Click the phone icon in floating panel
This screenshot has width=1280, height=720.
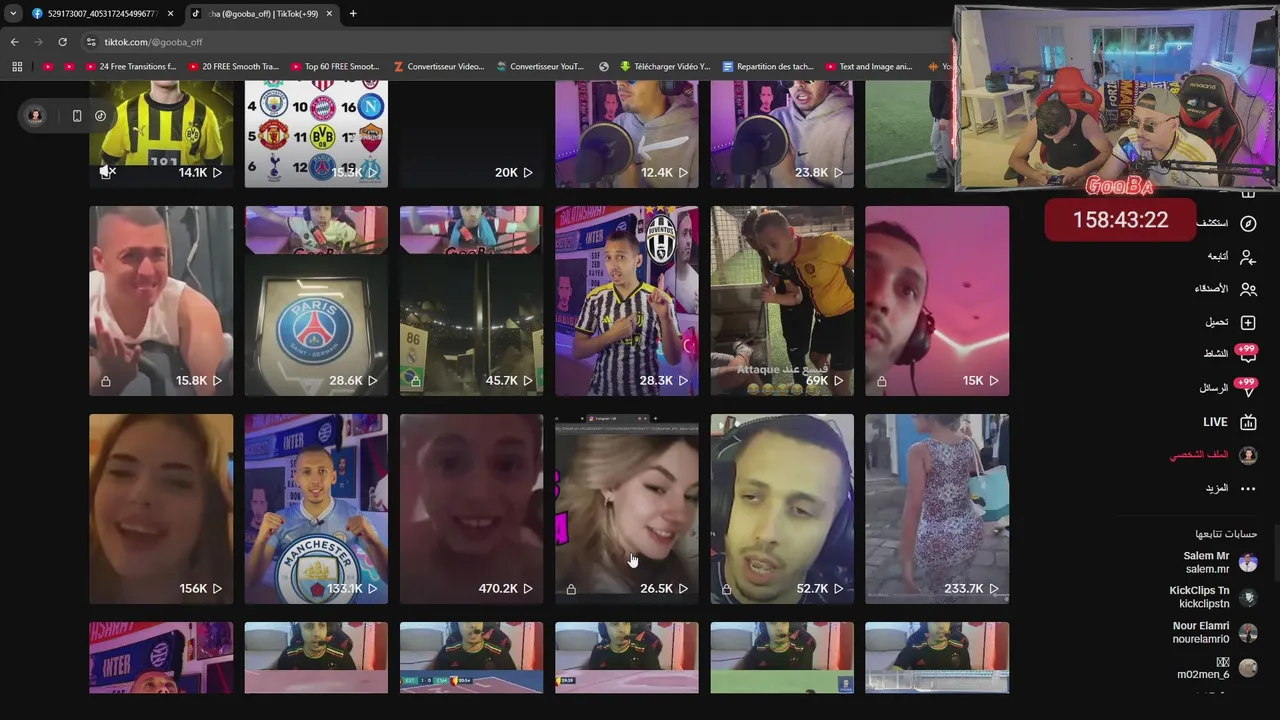(77, 116)
